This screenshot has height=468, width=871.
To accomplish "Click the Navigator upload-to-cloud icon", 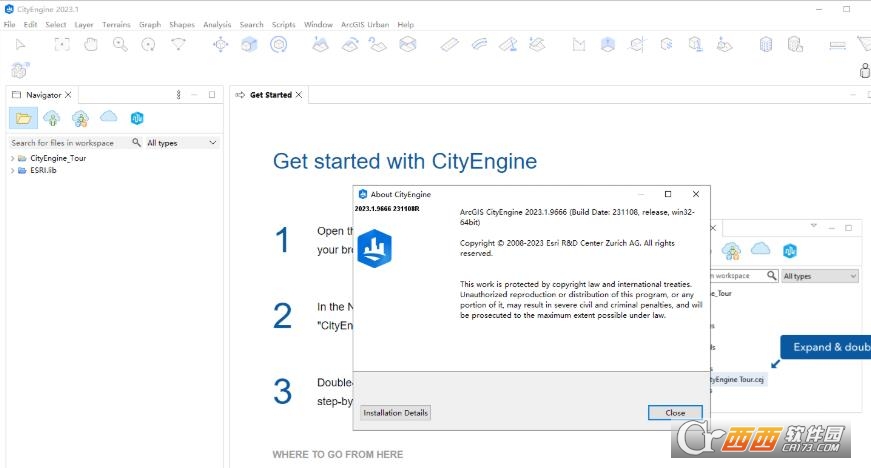I will click(x=52, y=118).
